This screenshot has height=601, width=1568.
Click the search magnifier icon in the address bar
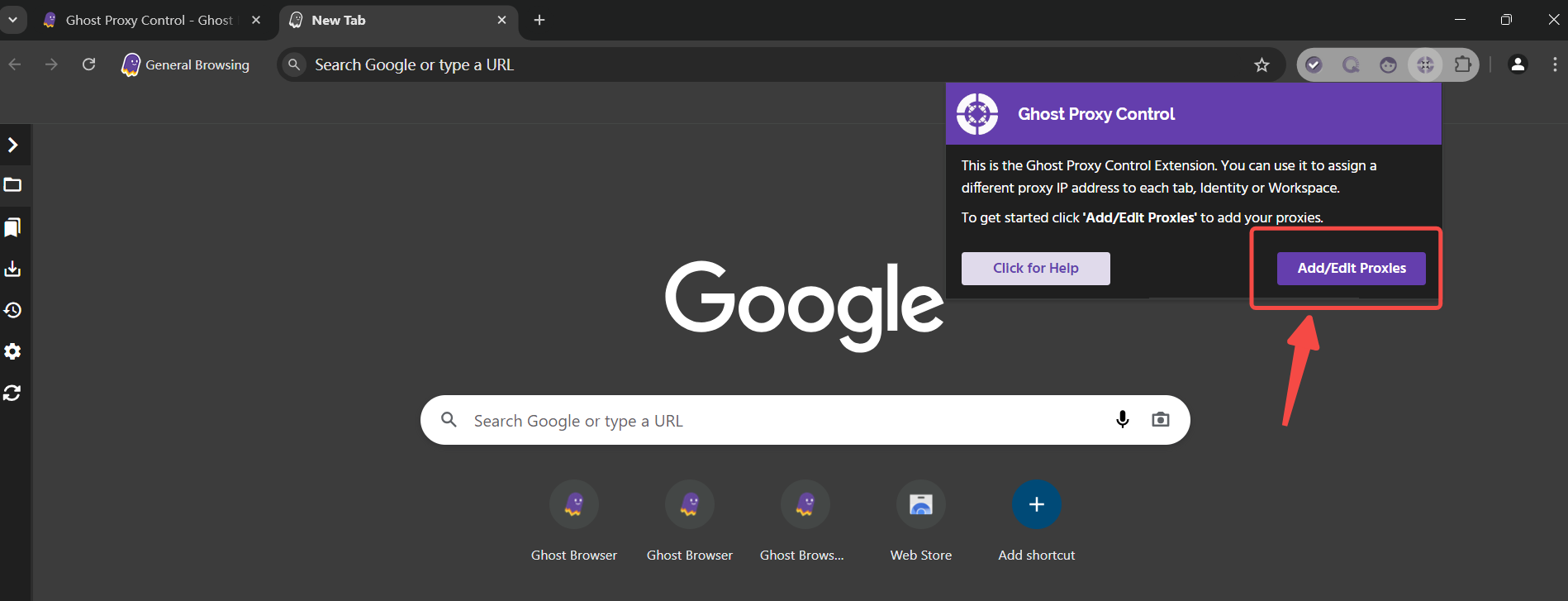(294, 64)
